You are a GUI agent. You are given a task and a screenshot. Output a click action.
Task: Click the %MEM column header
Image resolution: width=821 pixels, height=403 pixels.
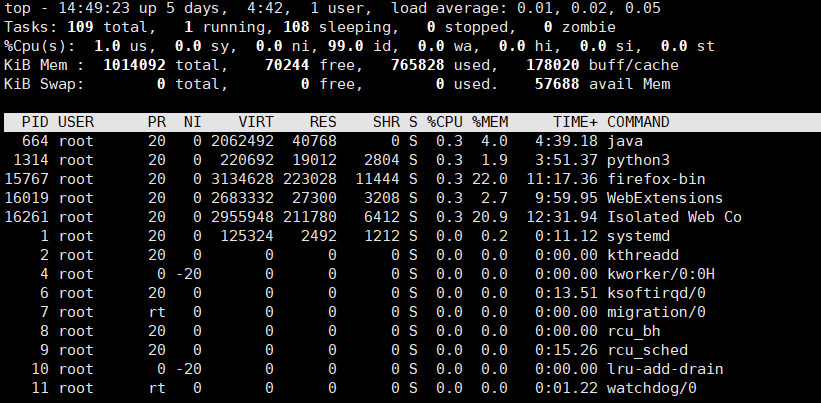(x=490, y=122)
